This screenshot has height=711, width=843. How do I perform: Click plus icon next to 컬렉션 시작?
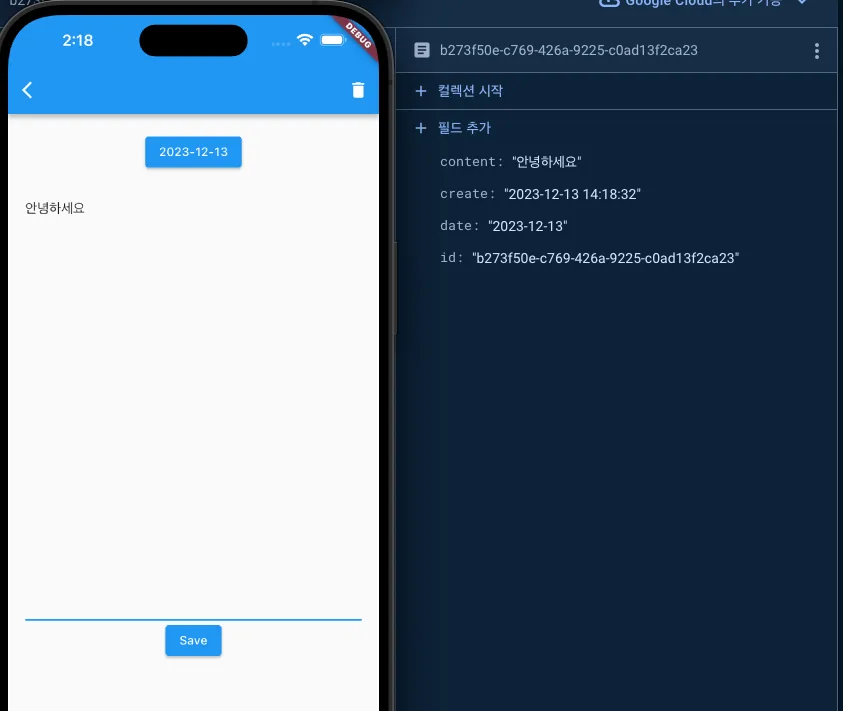421,91
